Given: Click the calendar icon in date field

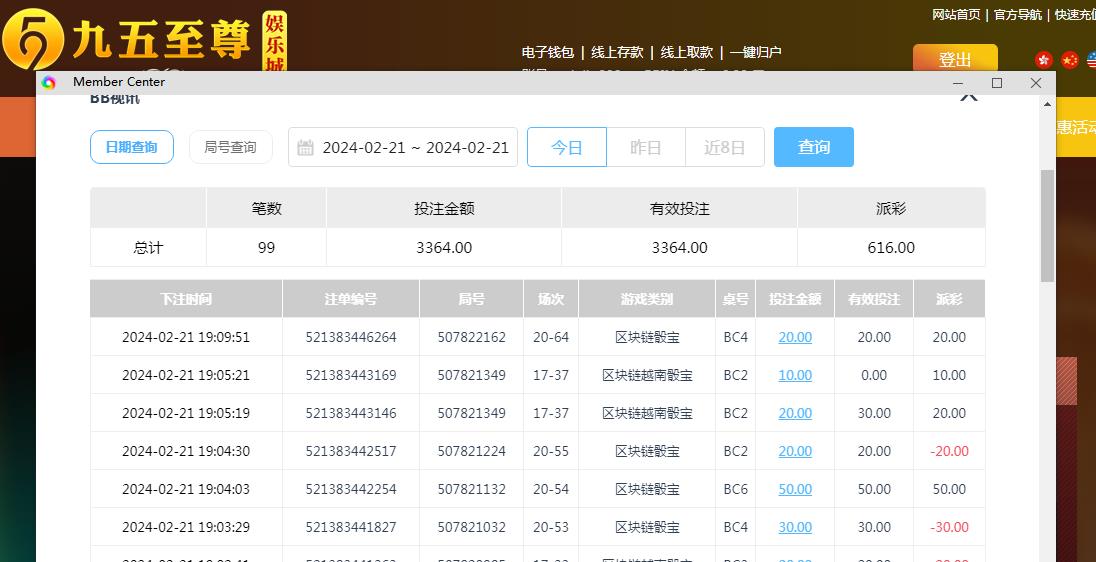Looking at the screenshot, I should (x=306, y=148).
